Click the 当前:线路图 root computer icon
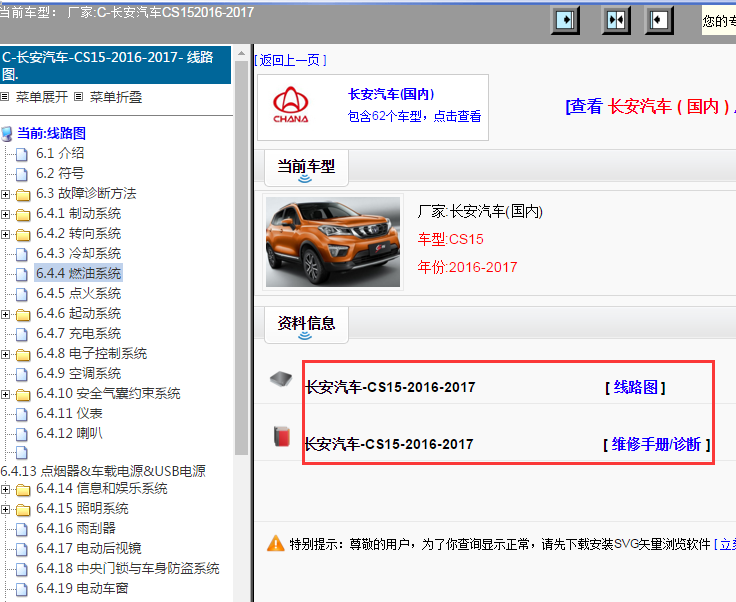 7,134
